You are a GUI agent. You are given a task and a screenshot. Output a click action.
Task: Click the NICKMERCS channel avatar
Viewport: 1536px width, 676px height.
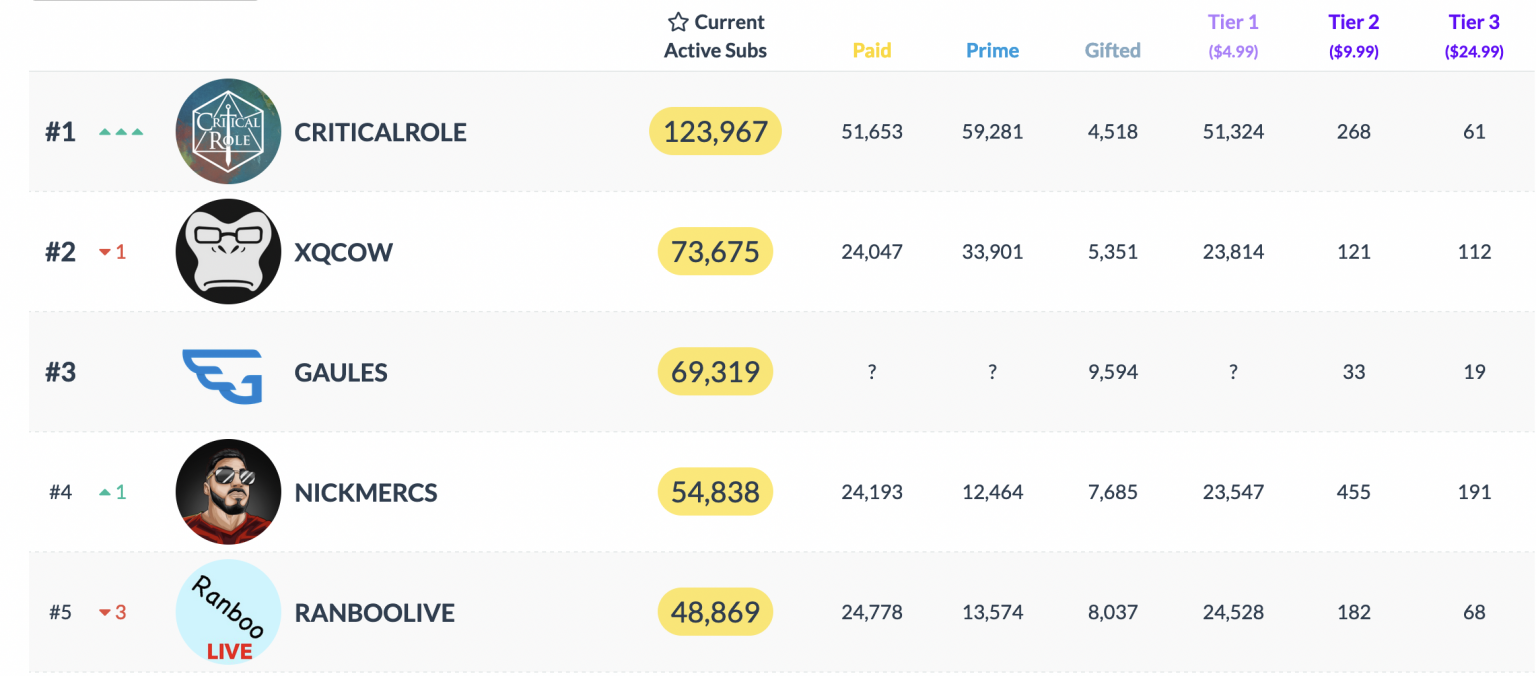point(228,491)
